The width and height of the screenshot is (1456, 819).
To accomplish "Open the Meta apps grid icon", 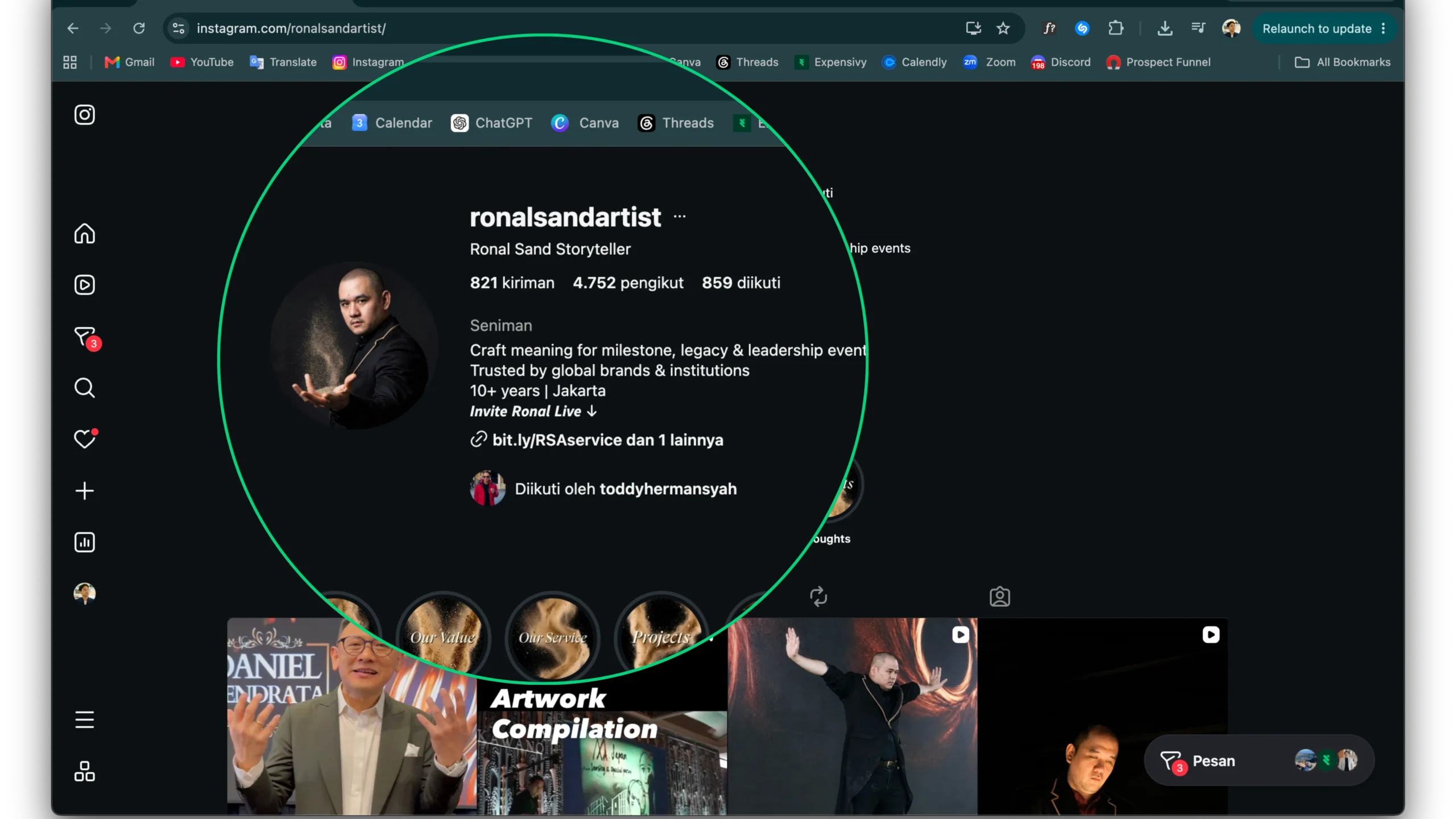I will pyautogui.click(x=85, y=772).
